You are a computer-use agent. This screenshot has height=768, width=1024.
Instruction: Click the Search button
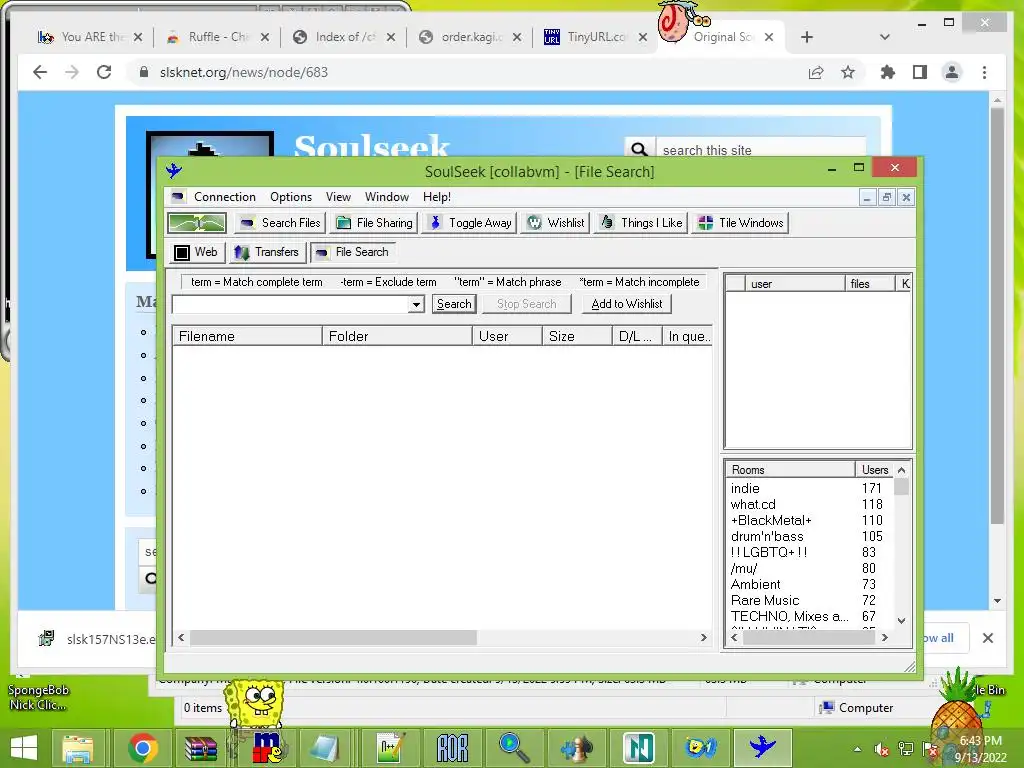point(454,304)
